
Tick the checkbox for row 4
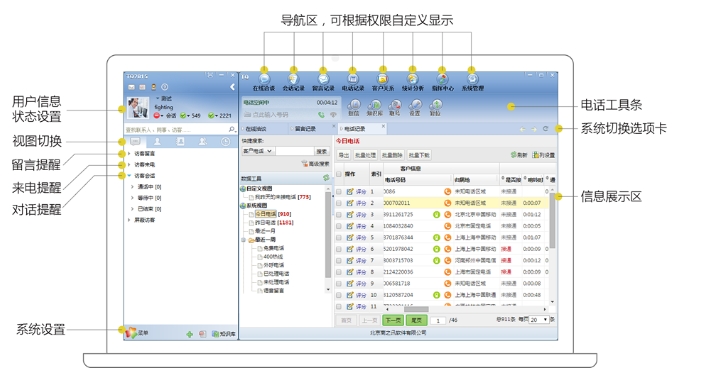(339, 226)
